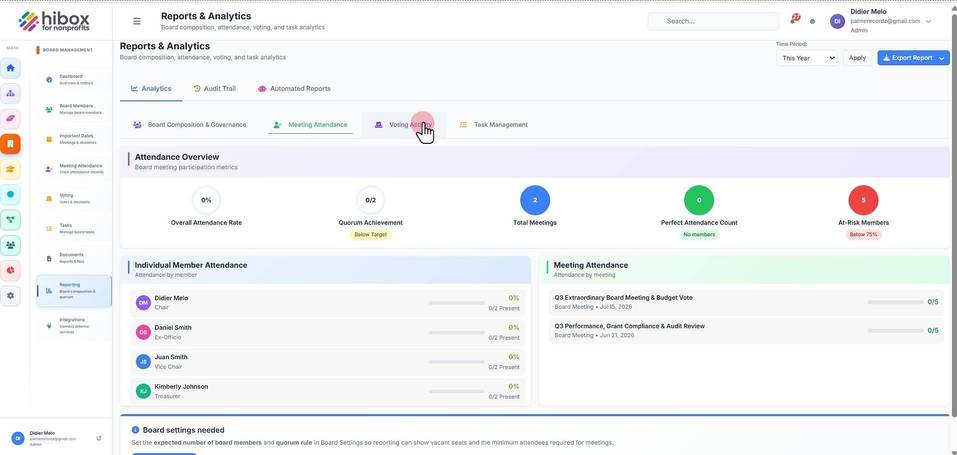
Task: Open the Automated Reports tab
Action: point(294,89)
